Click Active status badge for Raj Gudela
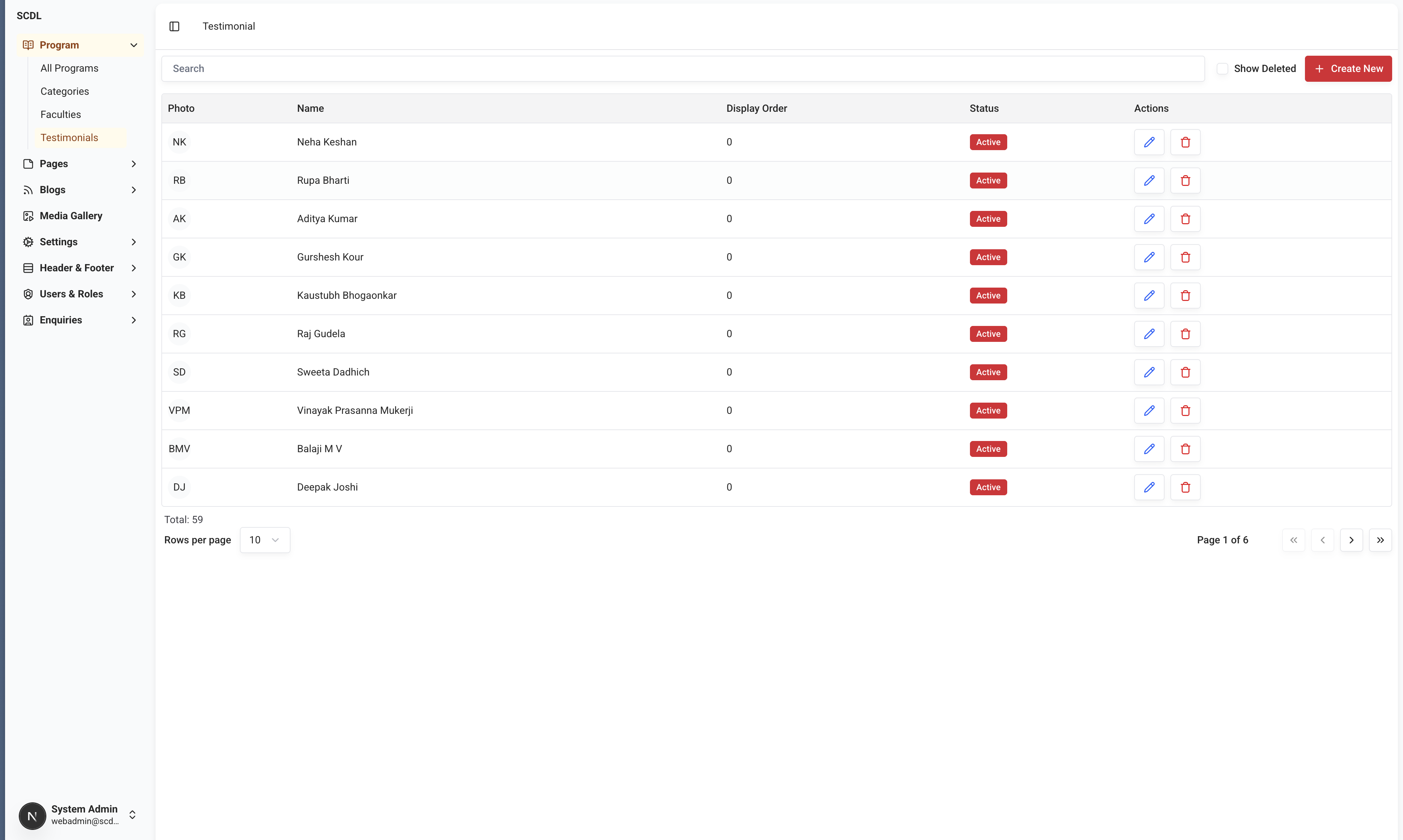The image size is (1403, 840). point(988,334)
